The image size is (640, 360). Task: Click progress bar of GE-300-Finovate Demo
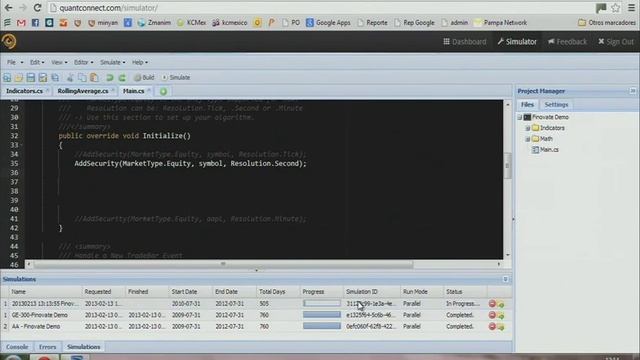pos(322,315)
